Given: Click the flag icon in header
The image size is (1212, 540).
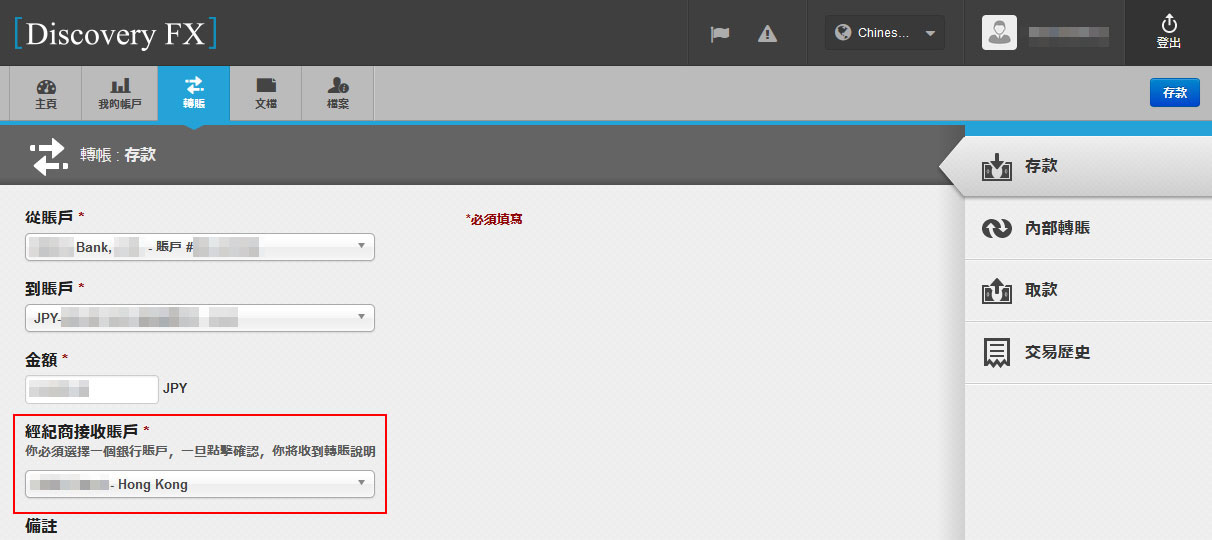Looking at the screenshot, I should (x=720, y=33).
